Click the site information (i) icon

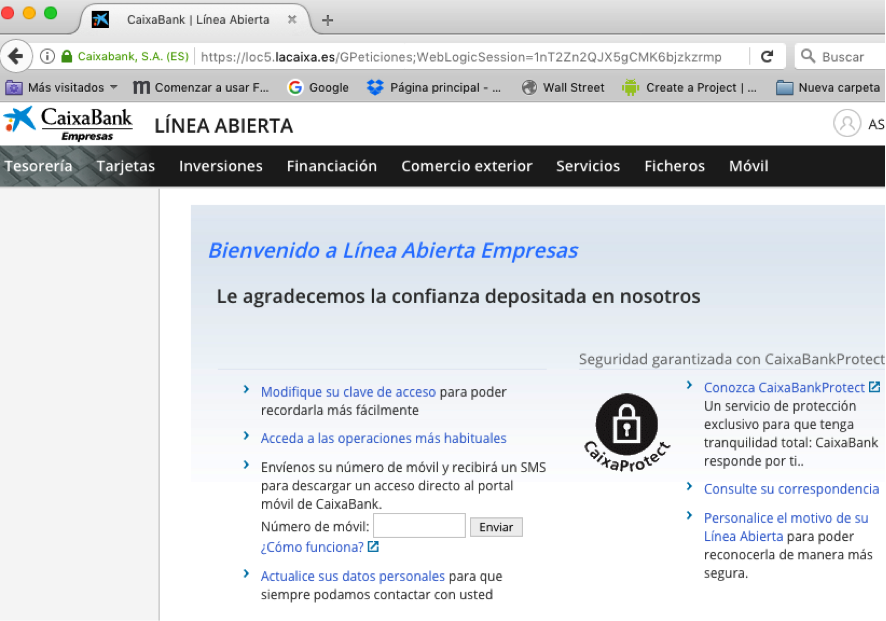pos(47,57)
